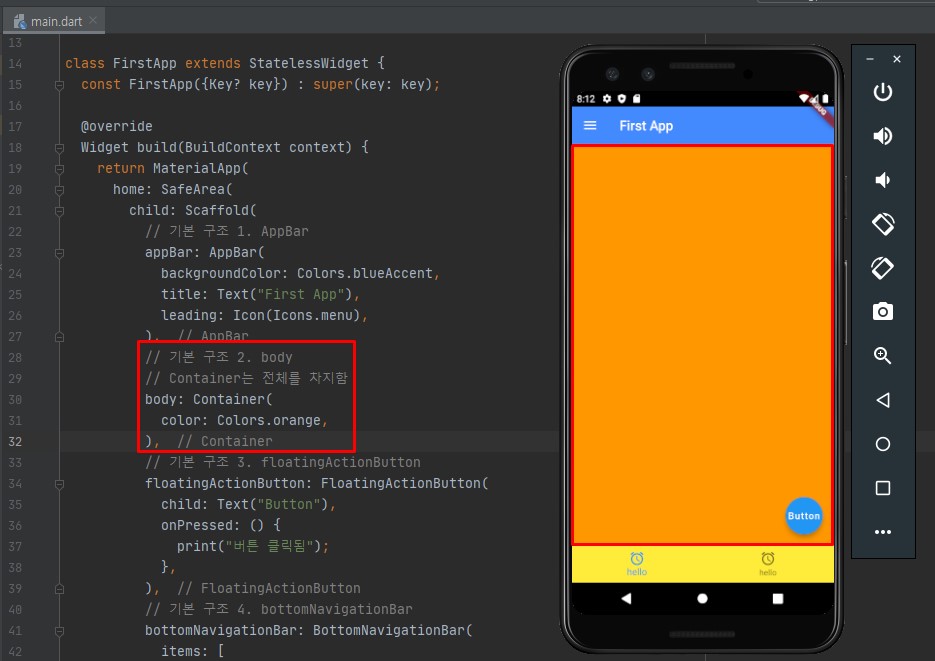The height and width of the screenshot is (661, 935).
Task: Place cursor on 'Colors.blueAccent' in the code
Action: coord(365,273)
